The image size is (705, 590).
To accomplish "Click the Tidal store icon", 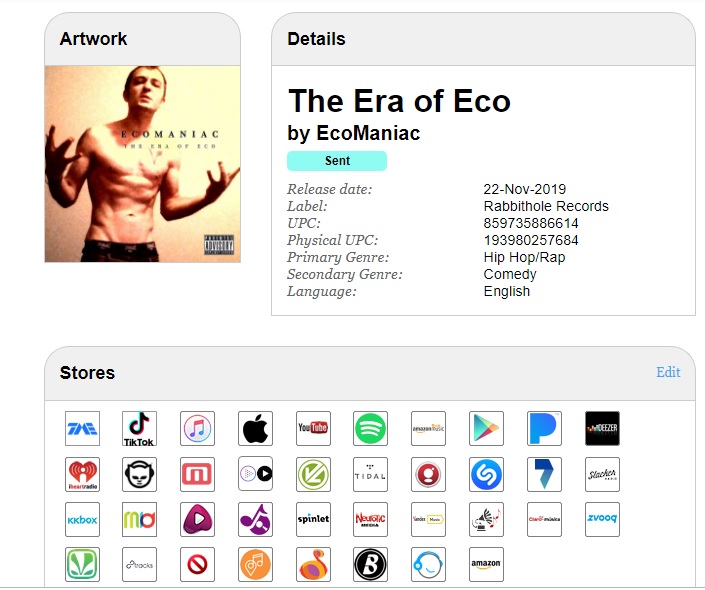I will click(370, 474).
